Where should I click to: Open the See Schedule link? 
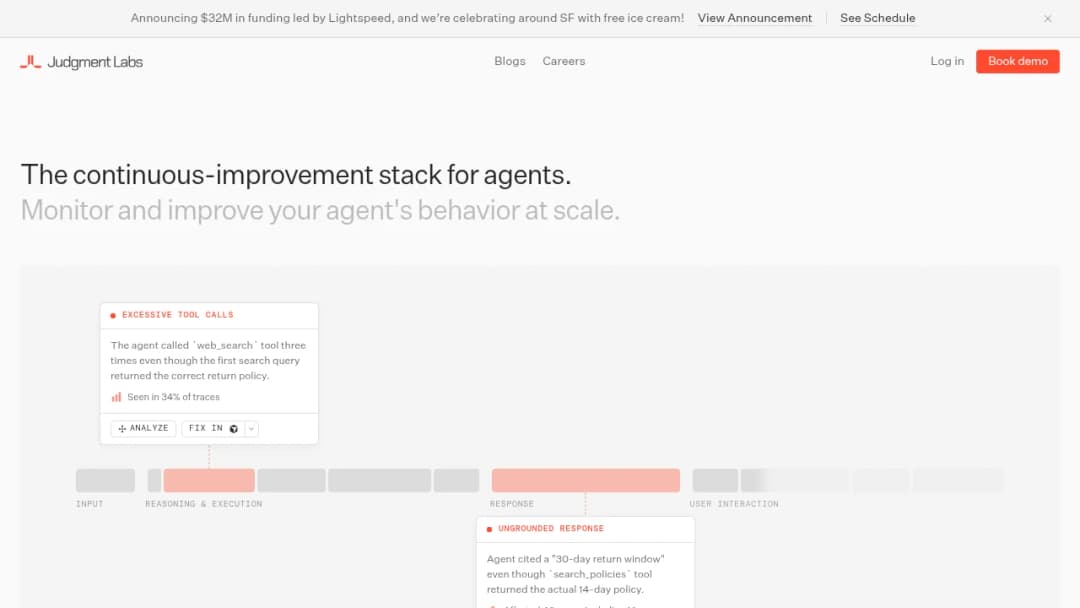point(878,19)
